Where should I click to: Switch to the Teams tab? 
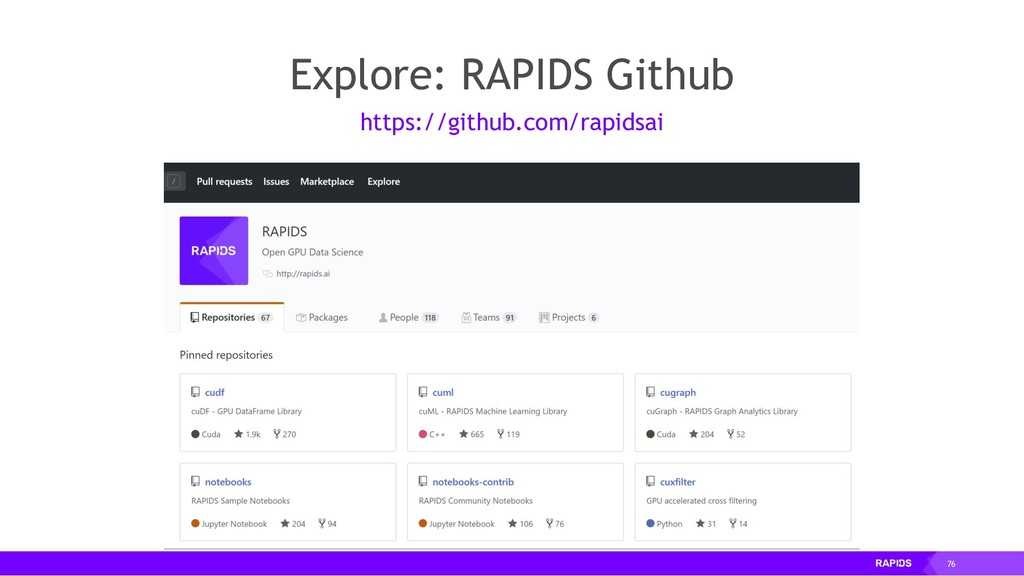[x=489, y=317]
